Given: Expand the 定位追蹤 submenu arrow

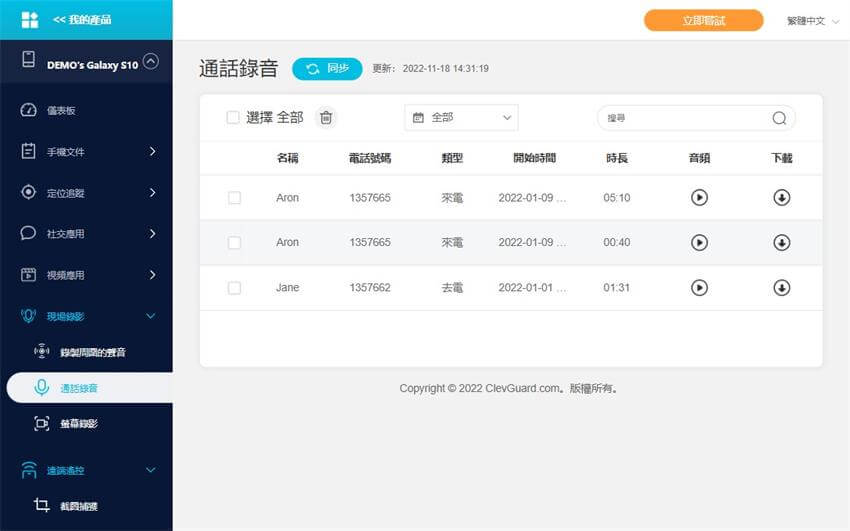Looking at the screenshot, I should point(152,192).
